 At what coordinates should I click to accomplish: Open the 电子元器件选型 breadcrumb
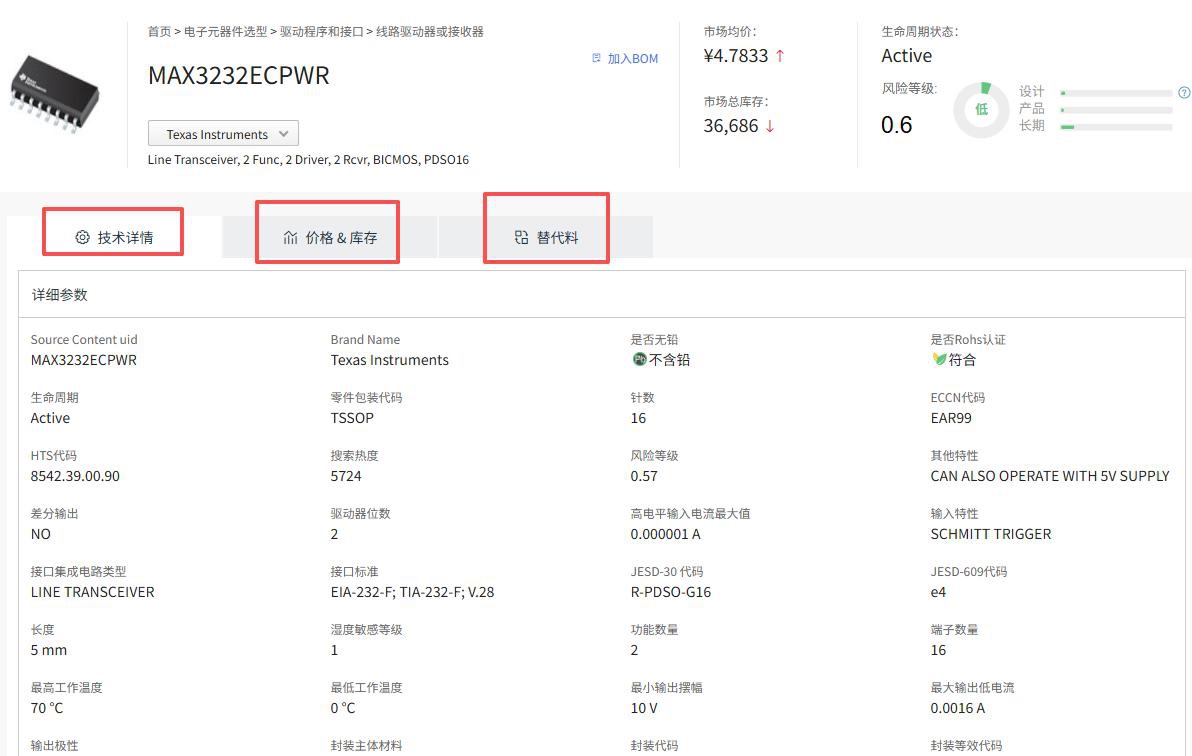pyautogui.click(x=226, y=31)
